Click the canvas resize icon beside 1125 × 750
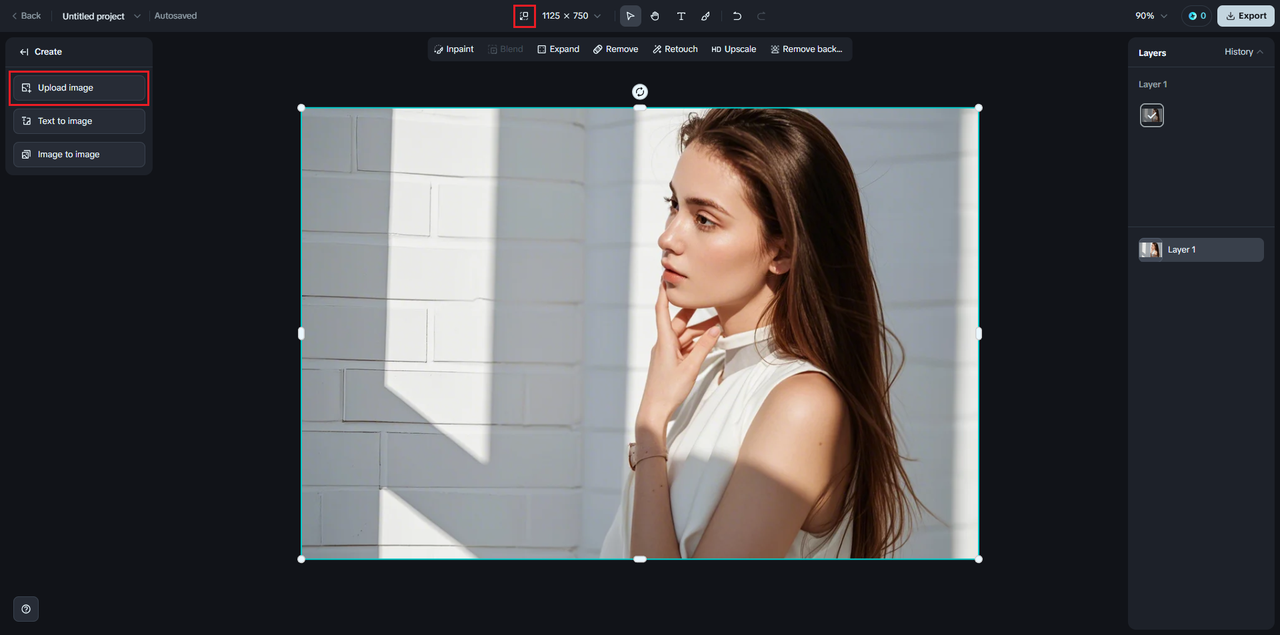 [524, 16]
